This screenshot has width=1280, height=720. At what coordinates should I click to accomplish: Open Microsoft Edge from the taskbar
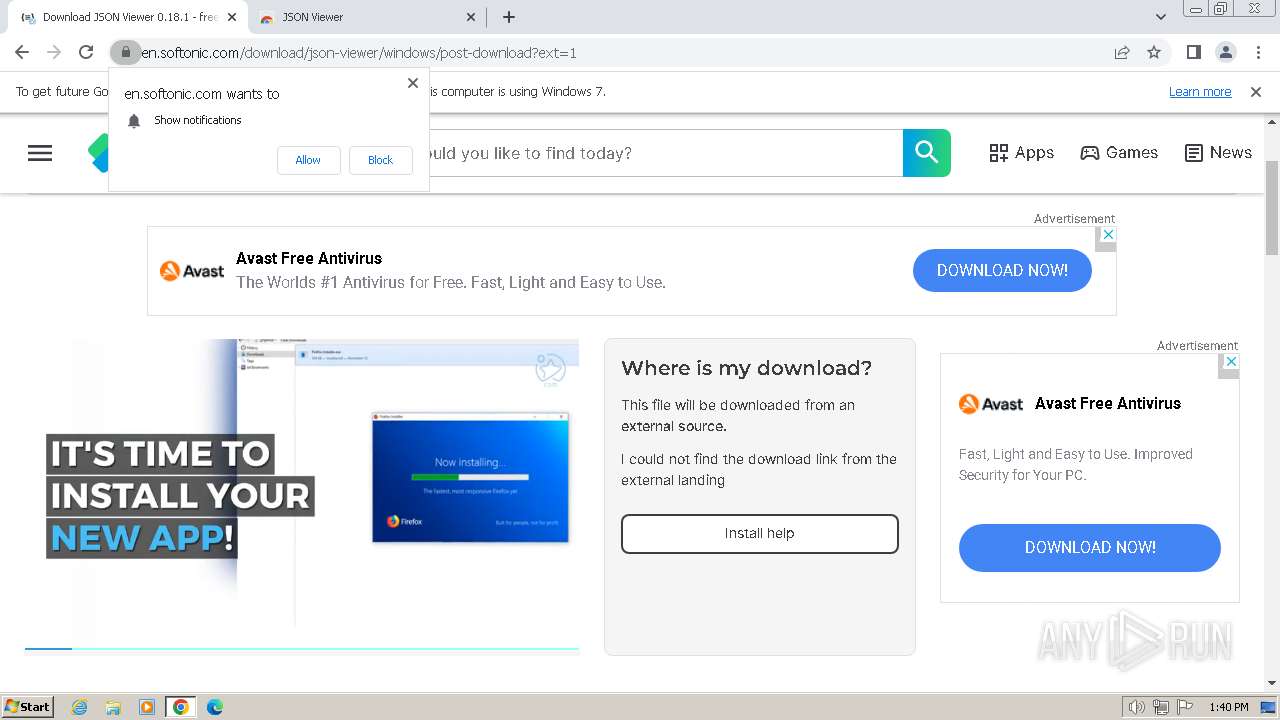coord(215,707)
